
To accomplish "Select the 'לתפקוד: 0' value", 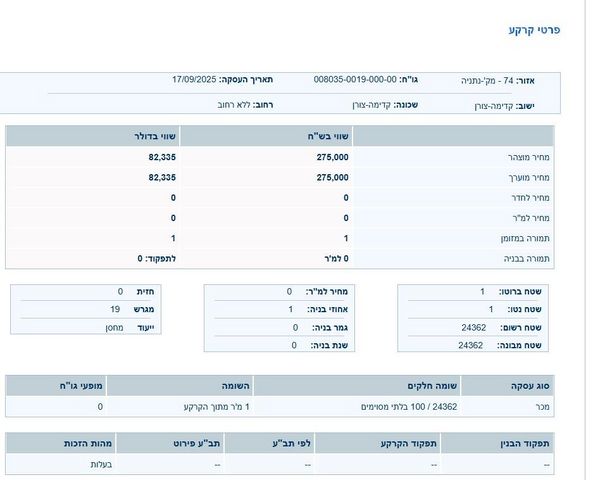I will point(157,259).
